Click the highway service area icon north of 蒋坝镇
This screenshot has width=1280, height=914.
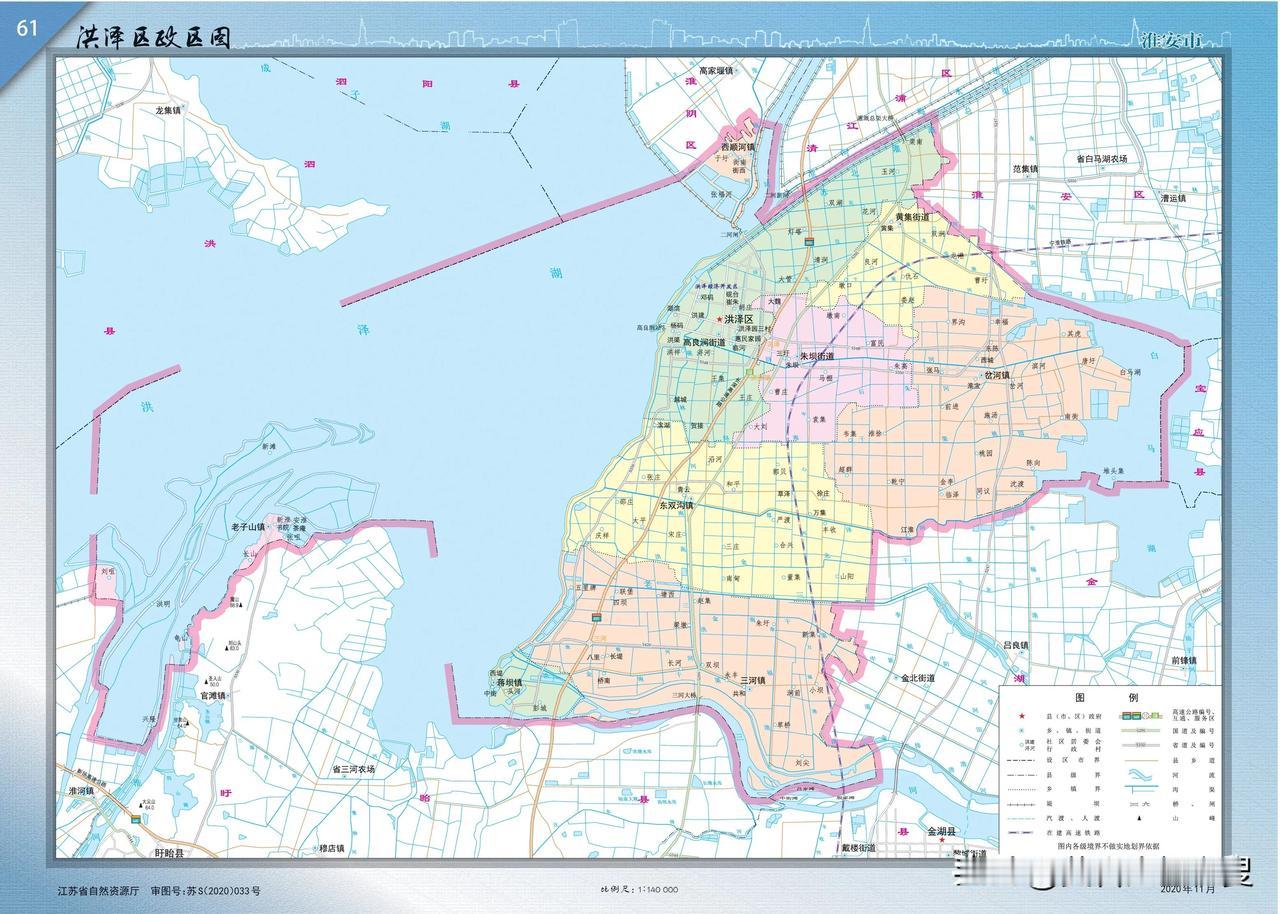click(596, 617)
